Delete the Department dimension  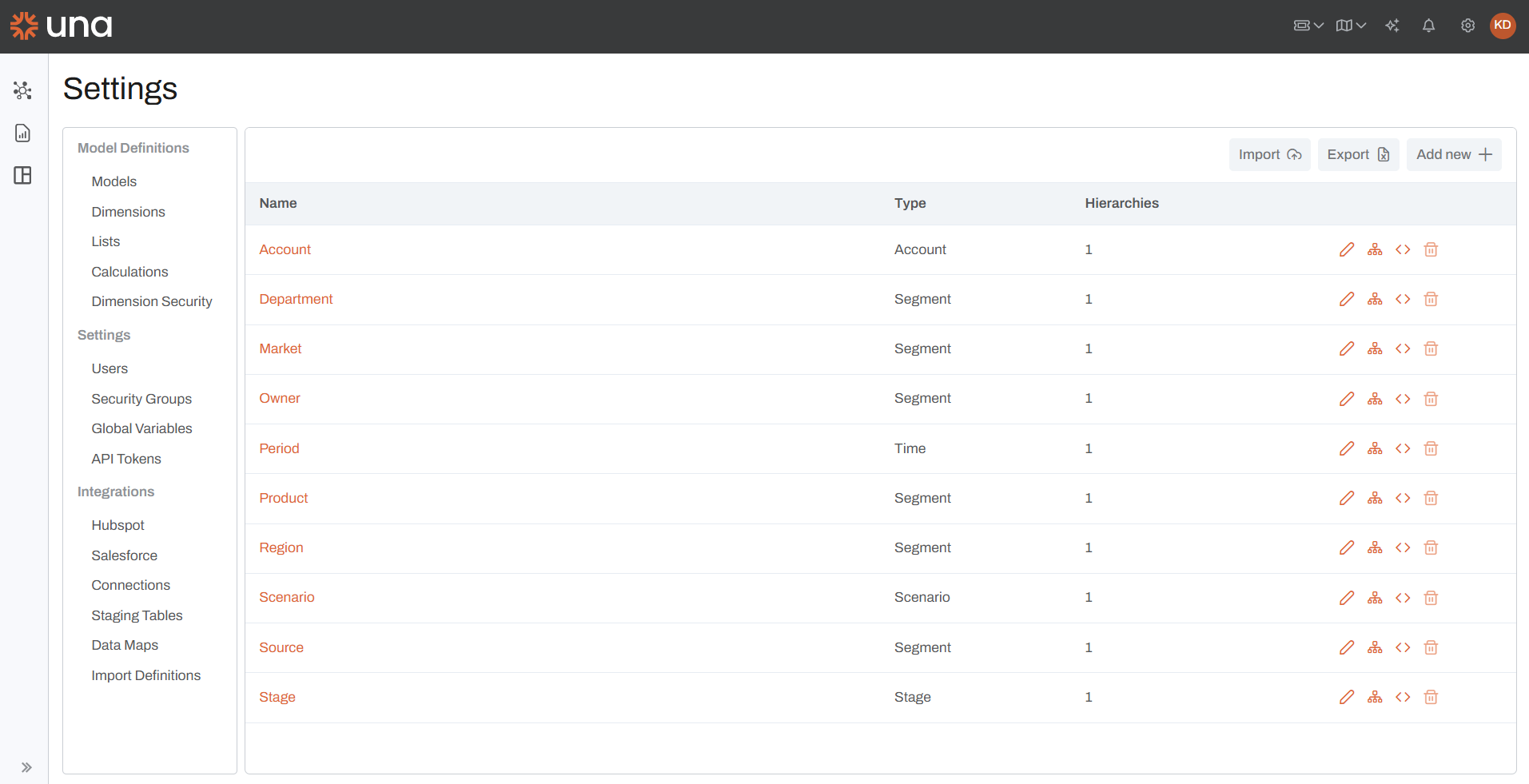click(x=1431, y=299)
